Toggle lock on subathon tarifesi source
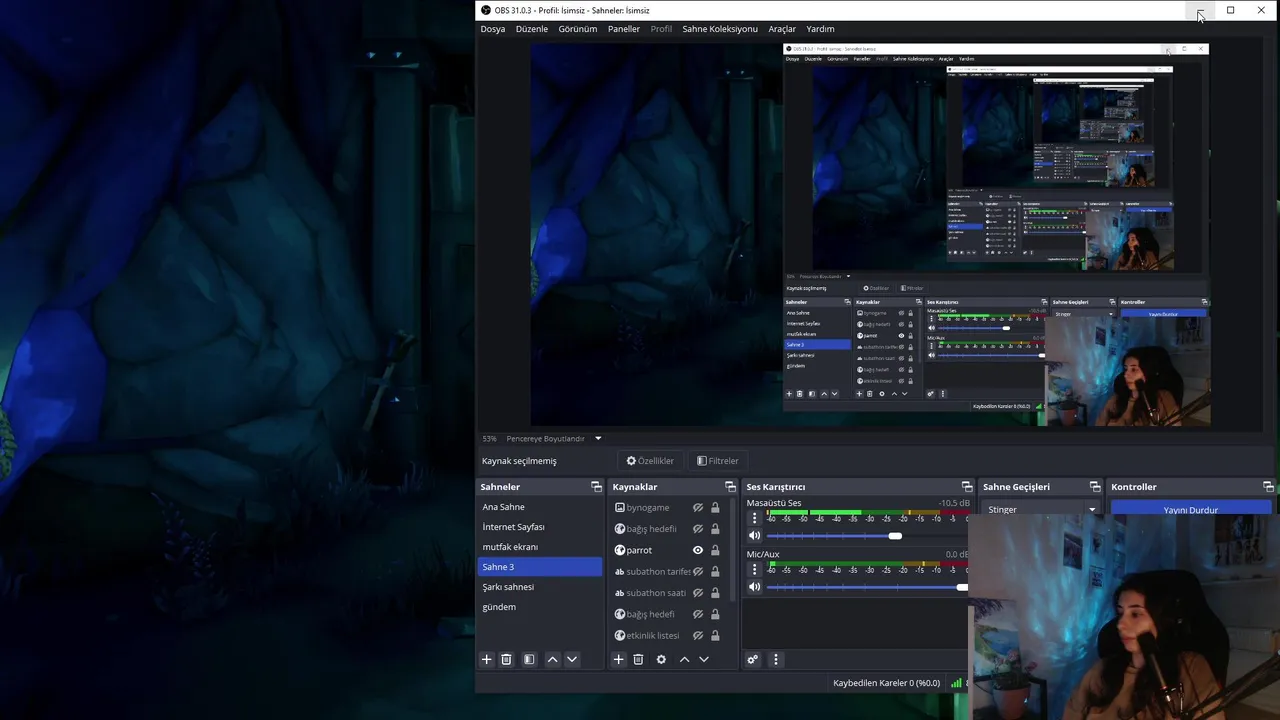Image resolution: width=1280 pixels, height=720 pixels. (715, 572)
